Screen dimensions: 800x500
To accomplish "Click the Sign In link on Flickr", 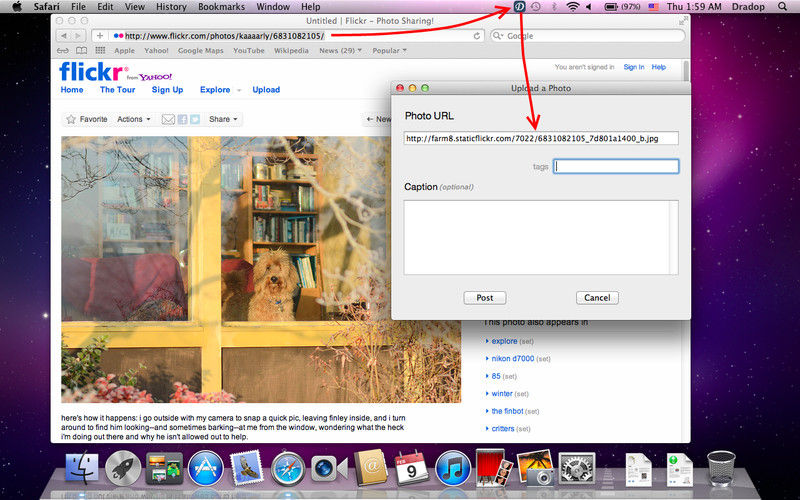I will pos(634,67).
